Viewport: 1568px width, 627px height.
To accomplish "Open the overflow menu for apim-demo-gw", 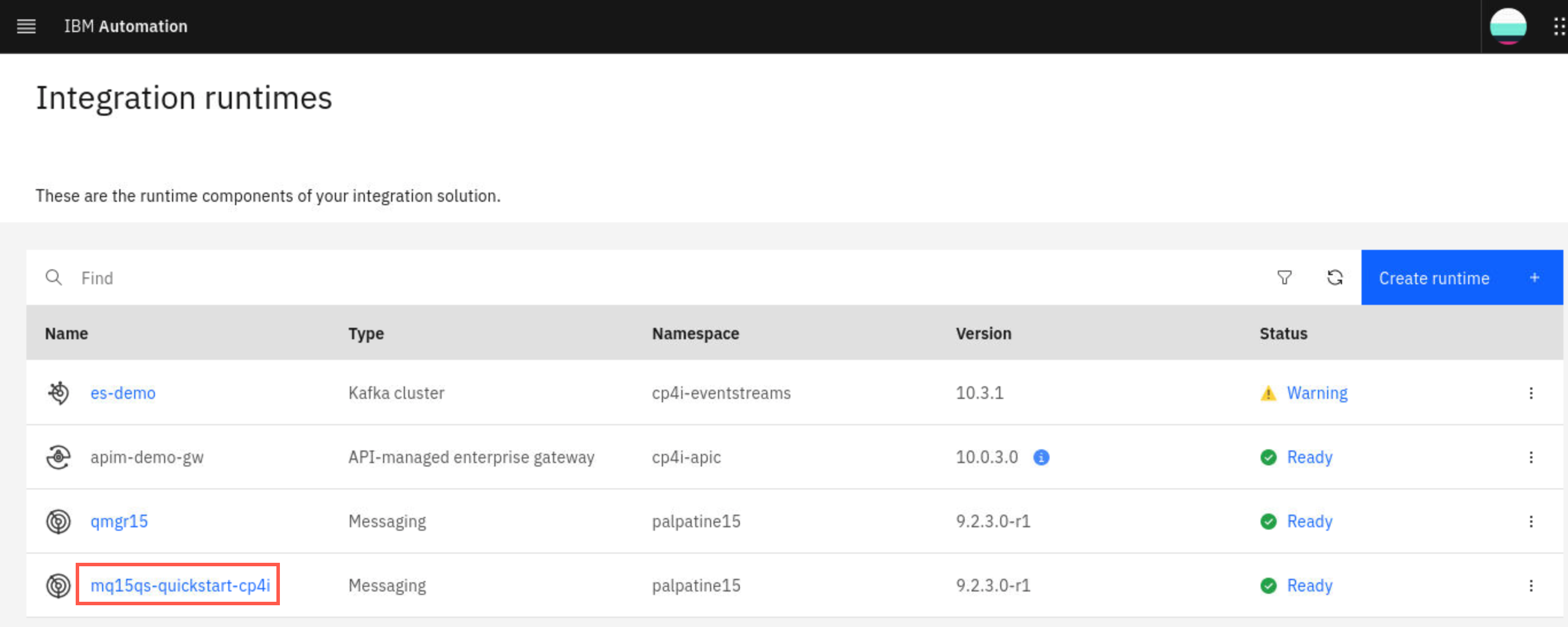I will (x=1531, y=457).
